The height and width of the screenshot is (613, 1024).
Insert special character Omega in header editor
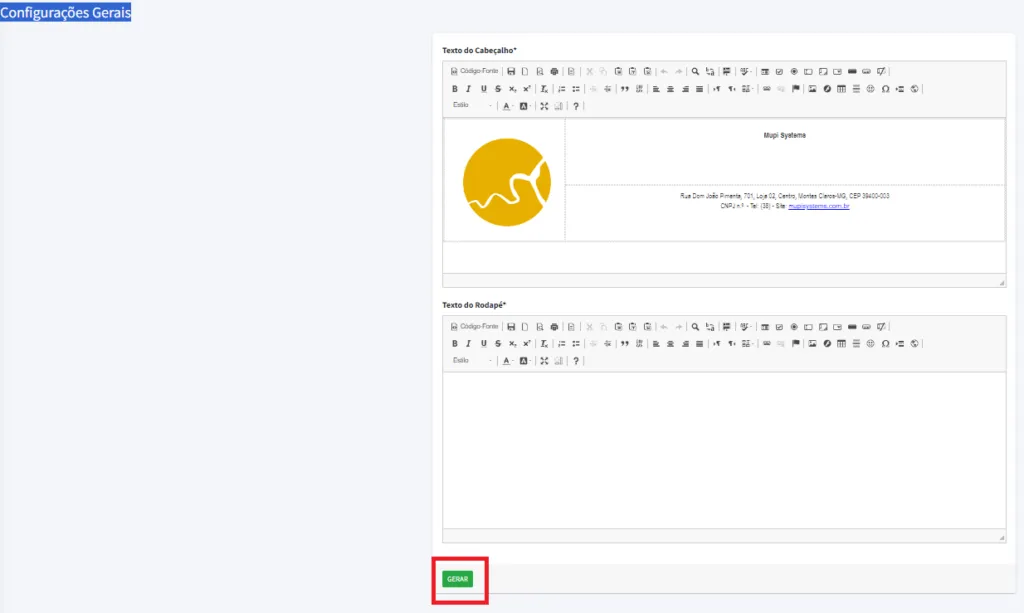click(885, 89)
